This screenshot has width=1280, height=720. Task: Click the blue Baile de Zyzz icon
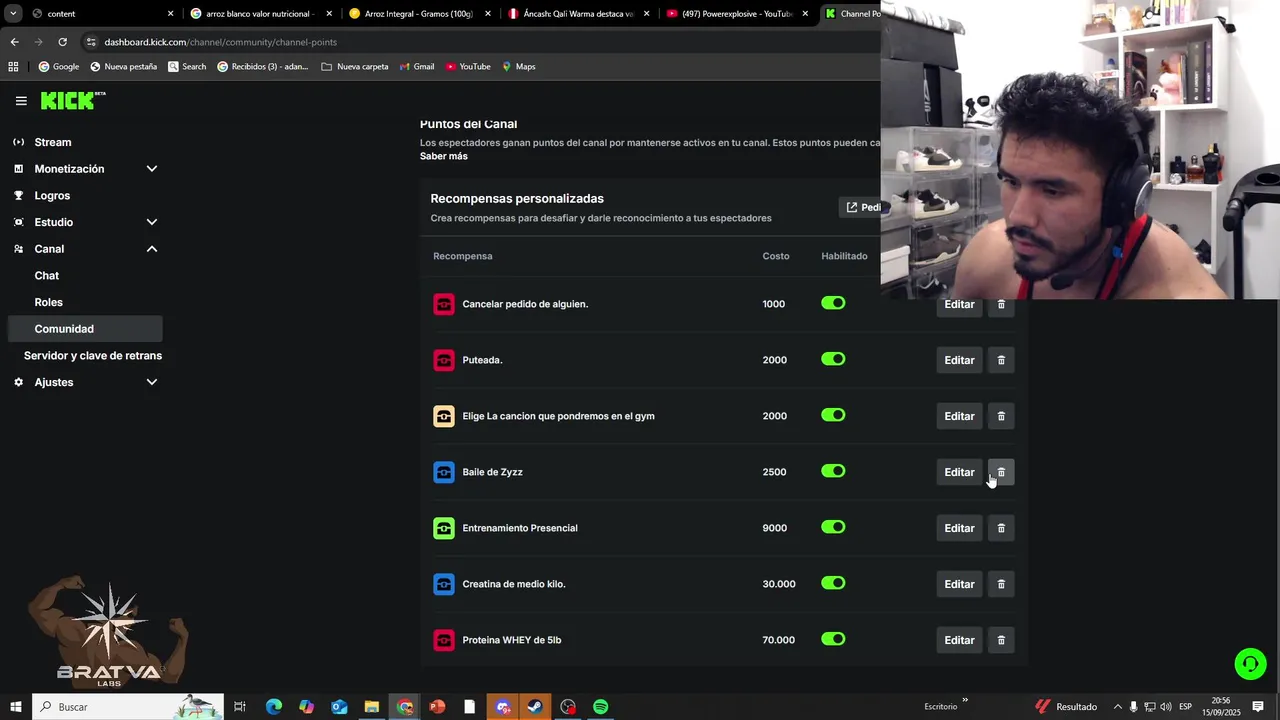click(x=444, y=472)
